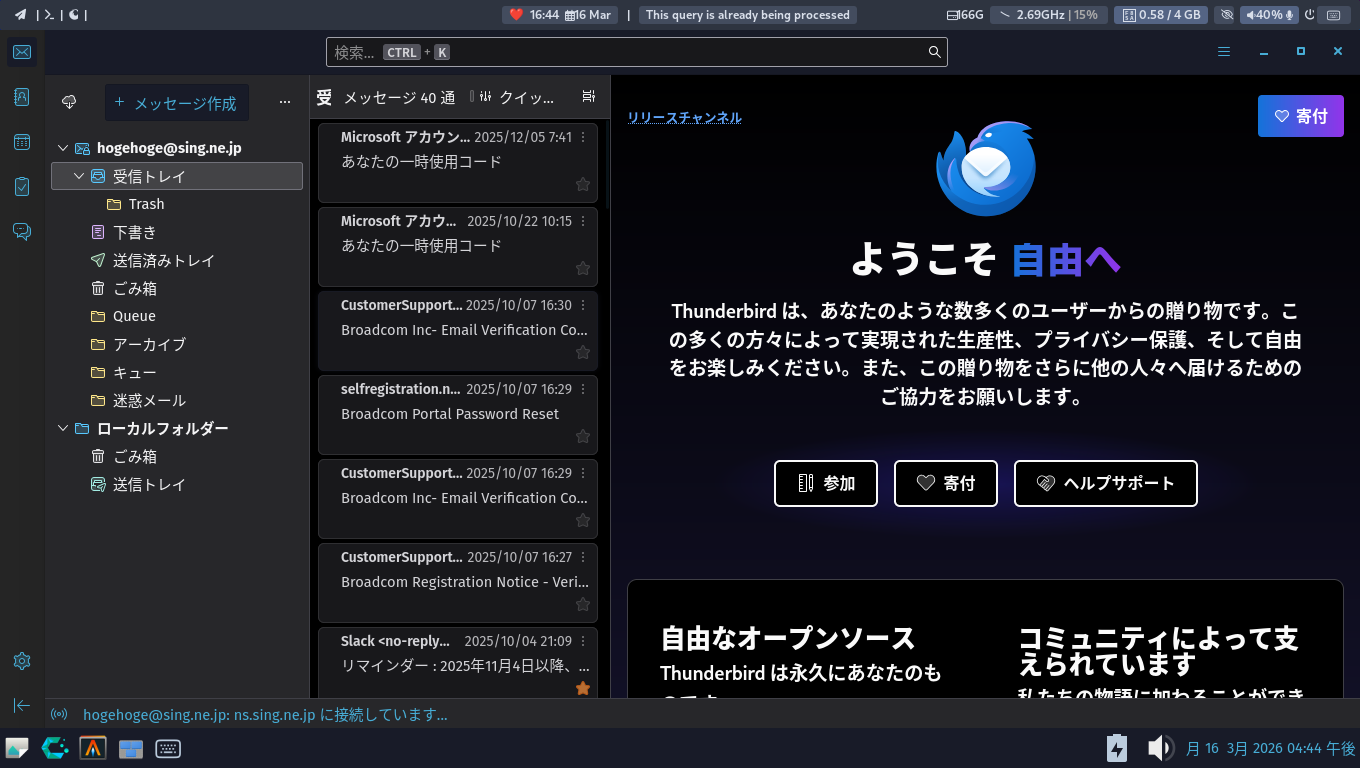The width and height of the screenshot is (1360, 768).
Task: Open the Mail space in the sidebar
Action: tap(22, 52)
